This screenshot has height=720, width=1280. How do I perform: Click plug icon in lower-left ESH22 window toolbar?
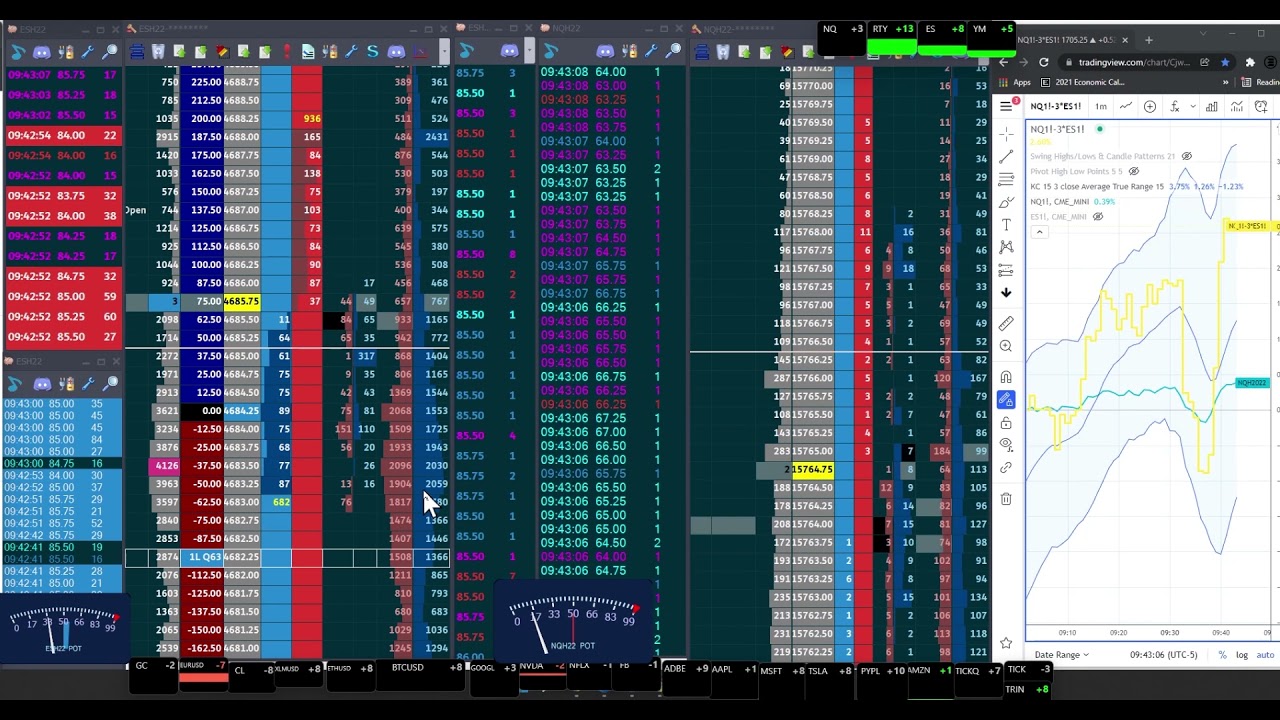point(65,384)
